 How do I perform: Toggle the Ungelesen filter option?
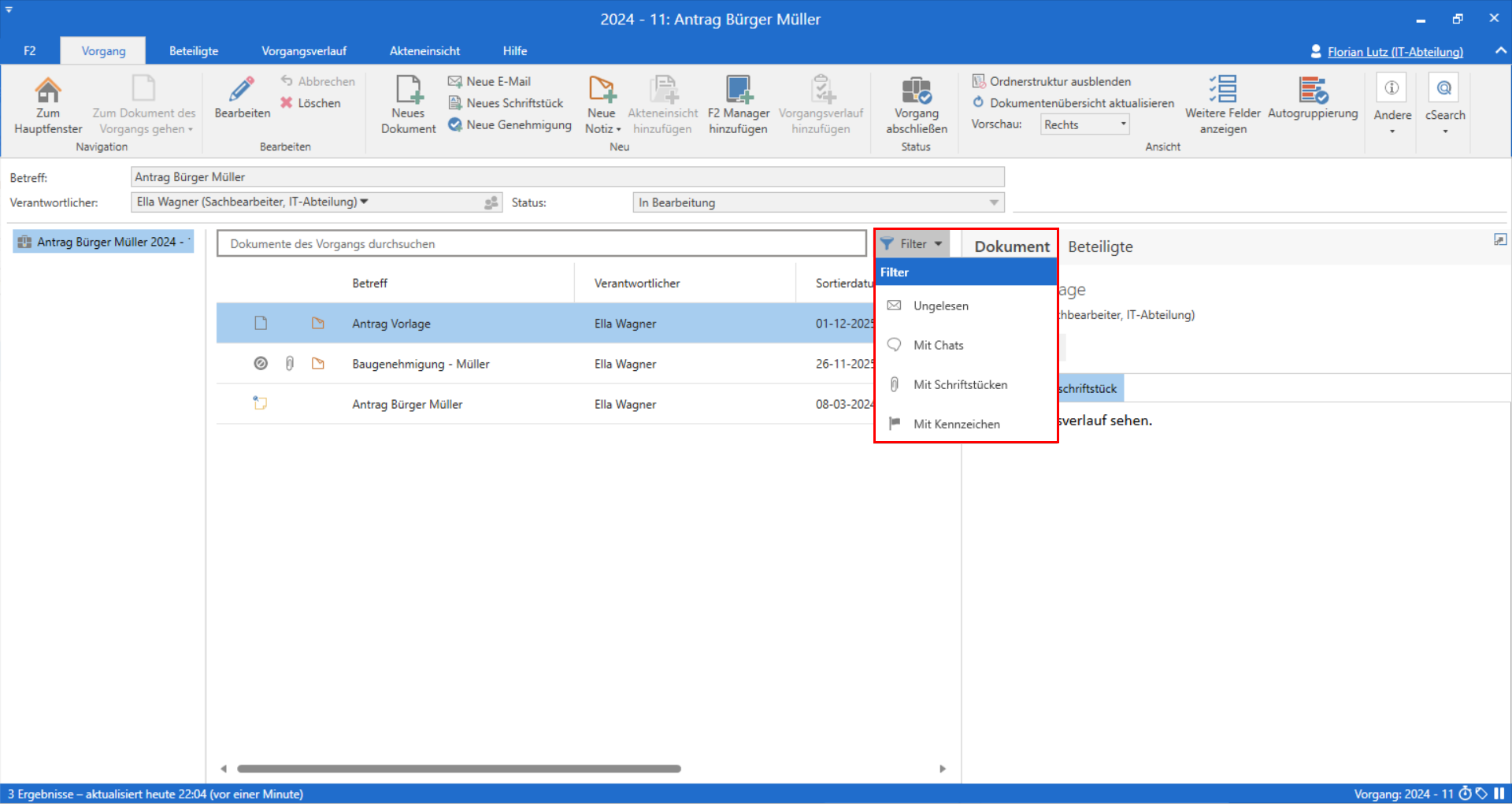[940, 306]
